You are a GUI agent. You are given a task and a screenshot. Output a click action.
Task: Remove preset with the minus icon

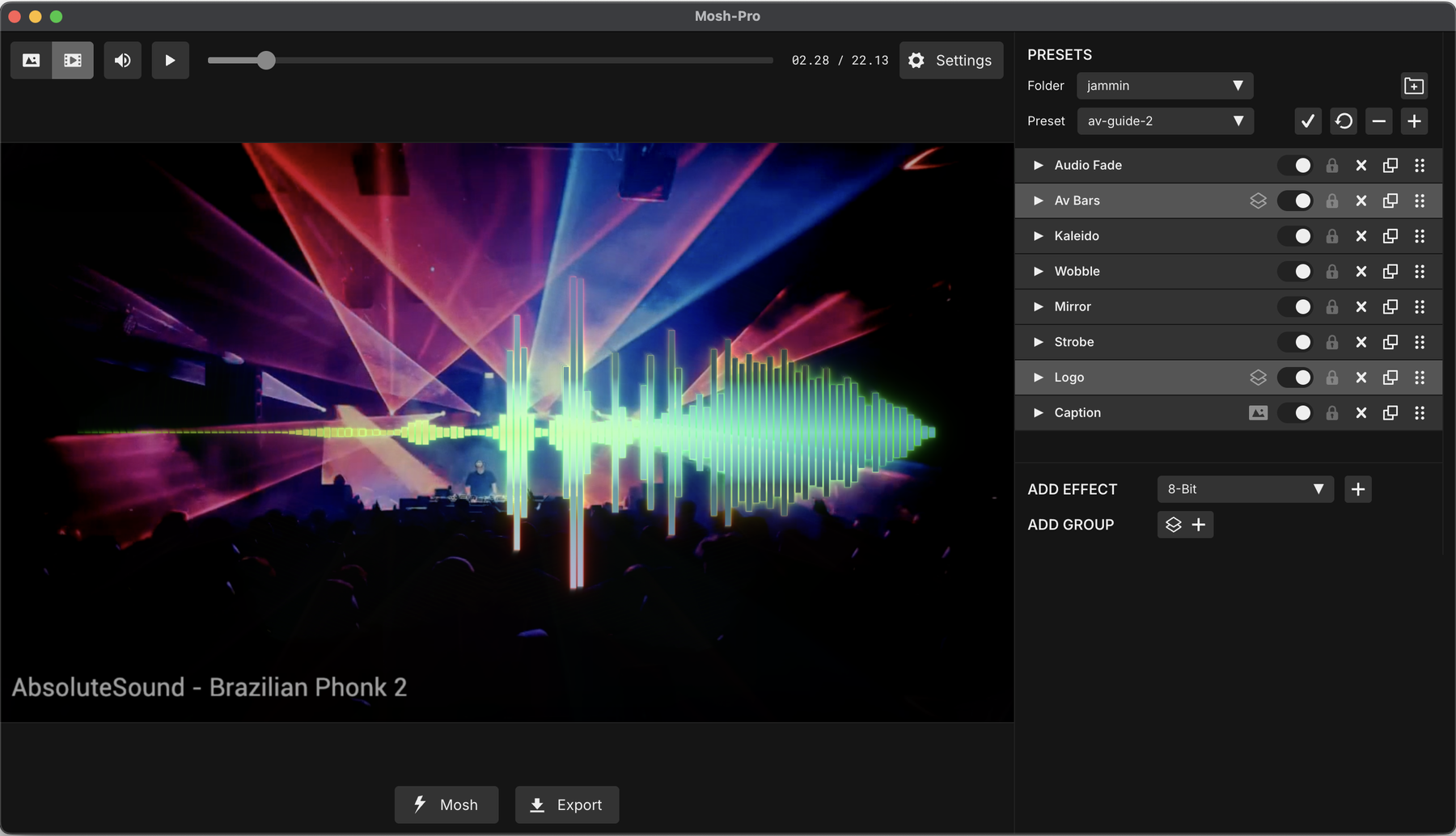pos(1379,121)
